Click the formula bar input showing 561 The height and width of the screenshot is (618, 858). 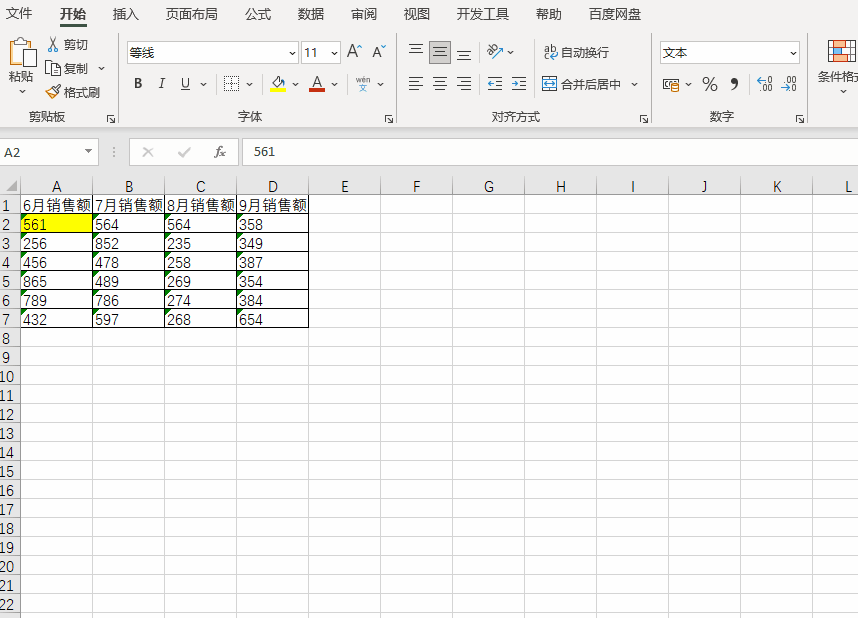tap(549, 152)
